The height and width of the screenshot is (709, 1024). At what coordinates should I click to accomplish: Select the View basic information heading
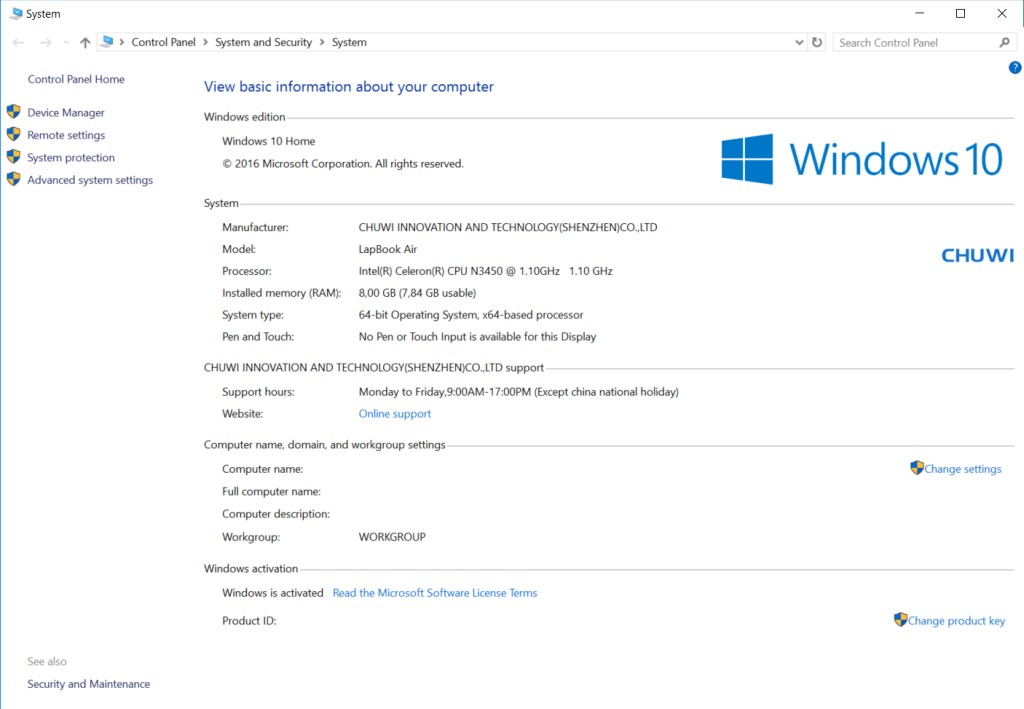349,87
